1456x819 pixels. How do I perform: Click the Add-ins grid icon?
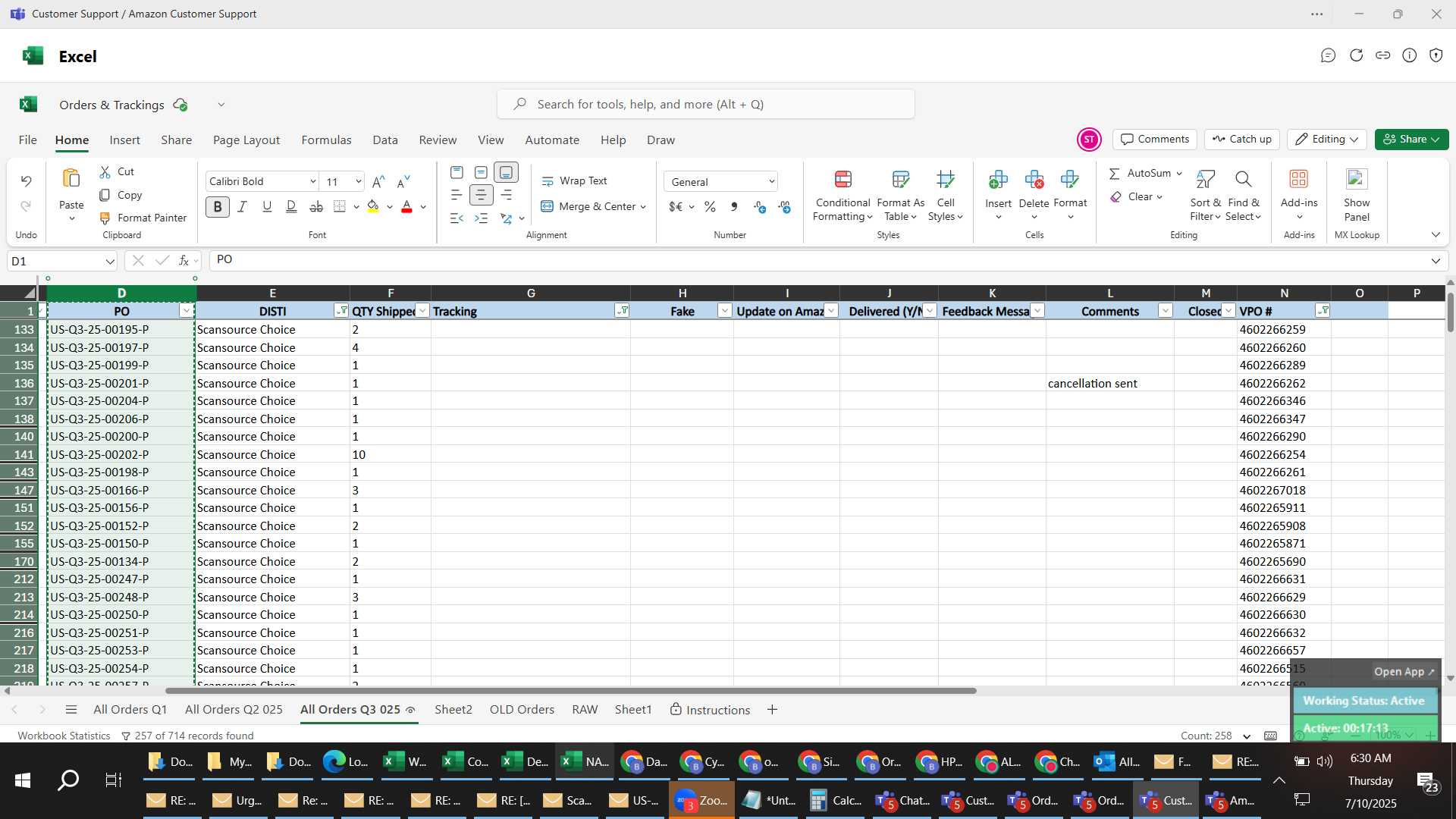click(x=1298, y=179)
